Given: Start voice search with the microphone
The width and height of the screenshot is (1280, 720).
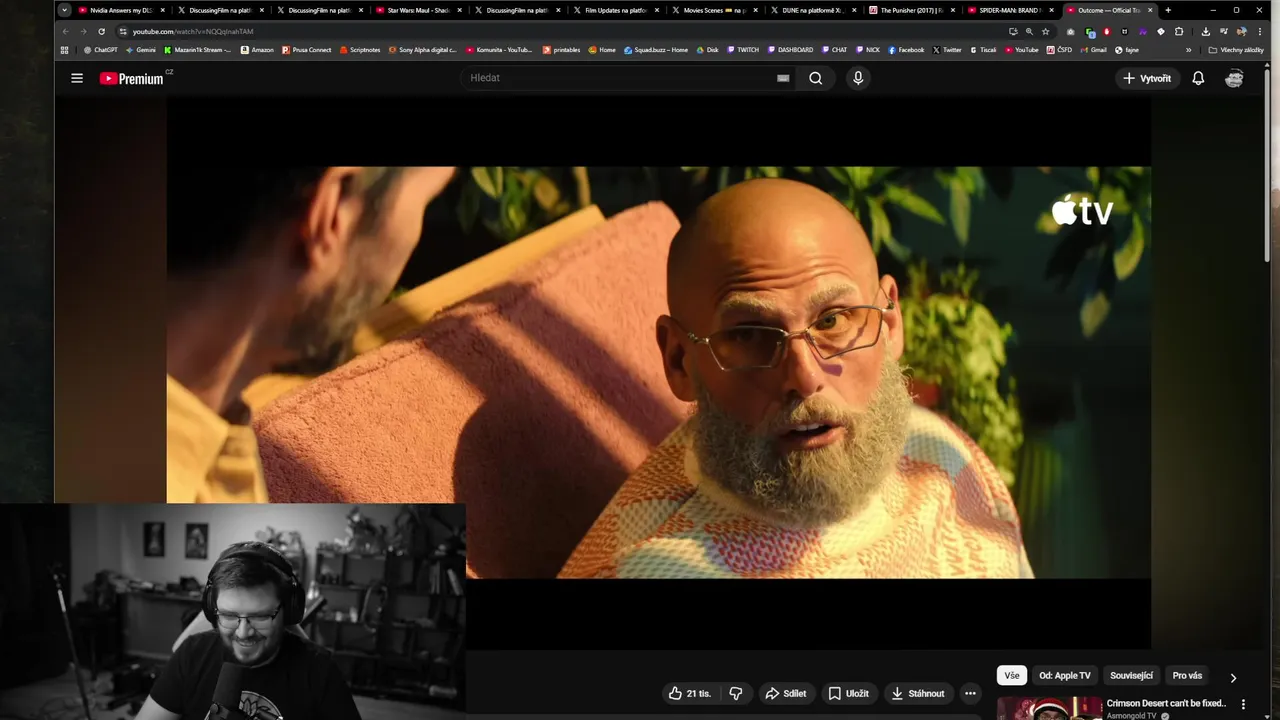Looking at the screenshot, I should click(x=857, y=78).
